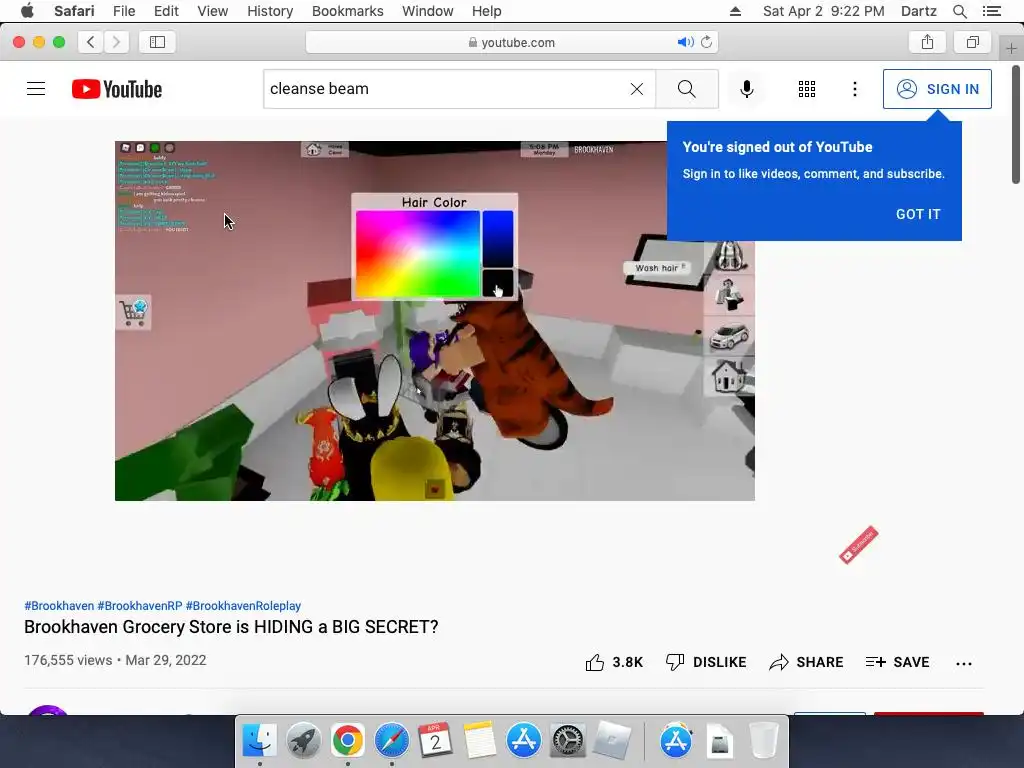Screen dimensions: 1024x768
Task: Open Notification Center list icon
Action: click(x=992, y=11)
